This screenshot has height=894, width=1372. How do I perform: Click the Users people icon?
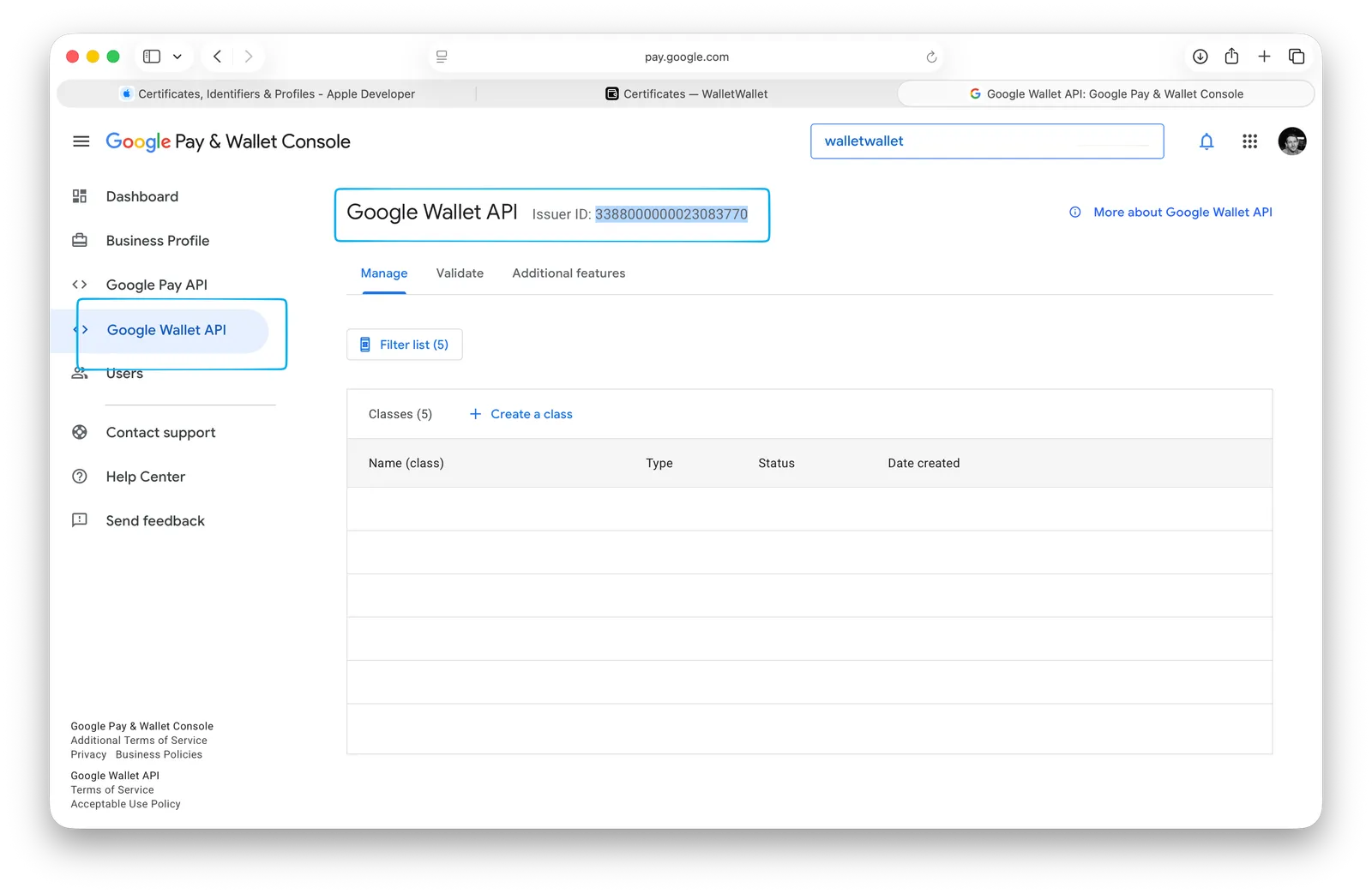click(x=80, y=373)
